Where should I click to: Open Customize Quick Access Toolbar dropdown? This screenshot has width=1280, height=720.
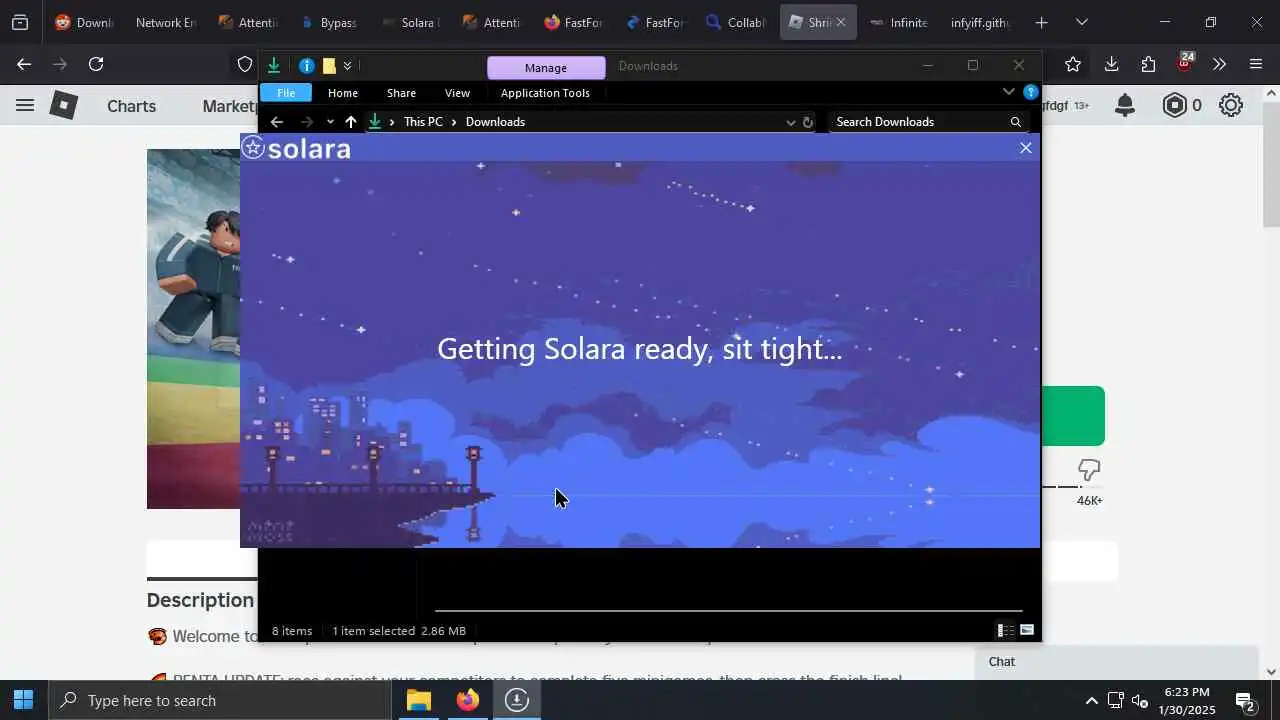click(x=347, y=66)
